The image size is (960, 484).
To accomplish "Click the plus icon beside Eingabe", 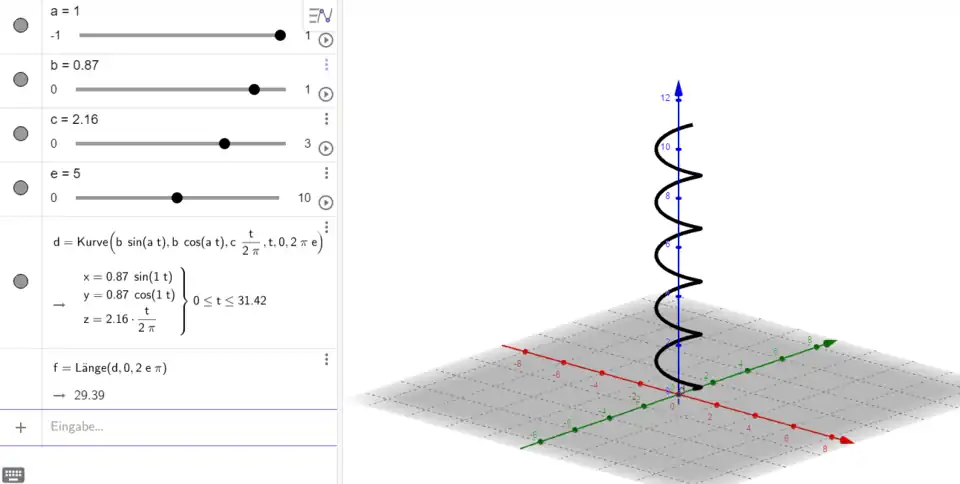I will (x=20, y=427).
